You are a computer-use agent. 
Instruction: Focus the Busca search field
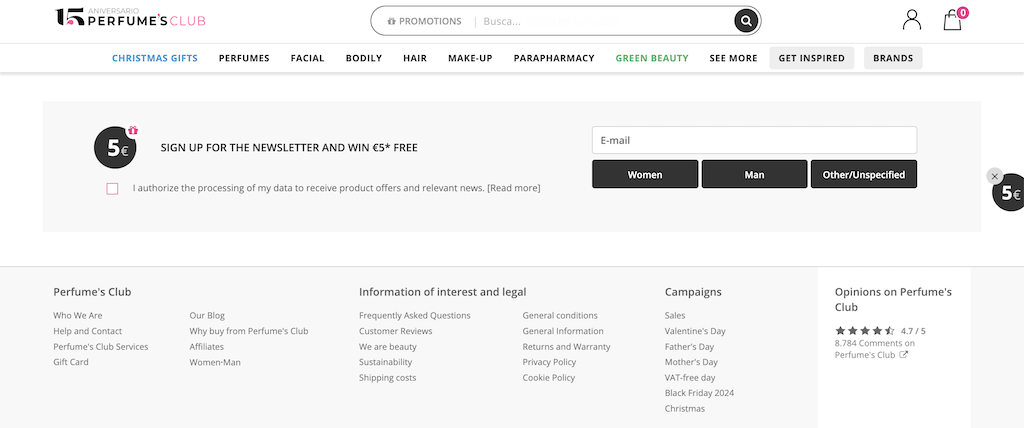point(604,21)
